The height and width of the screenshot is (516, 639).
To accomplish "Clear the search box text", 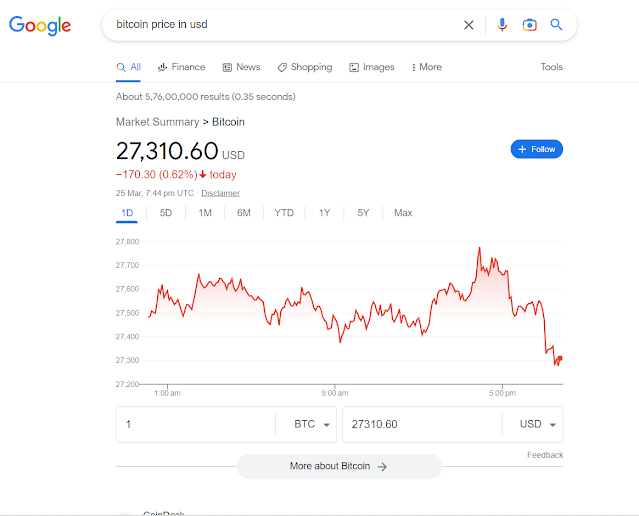I will (469, 25).
